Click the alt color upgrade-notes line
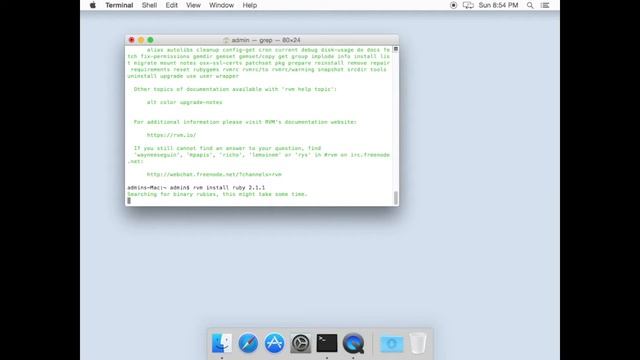This screenshot has height=360, width=640. pos(184,102)
